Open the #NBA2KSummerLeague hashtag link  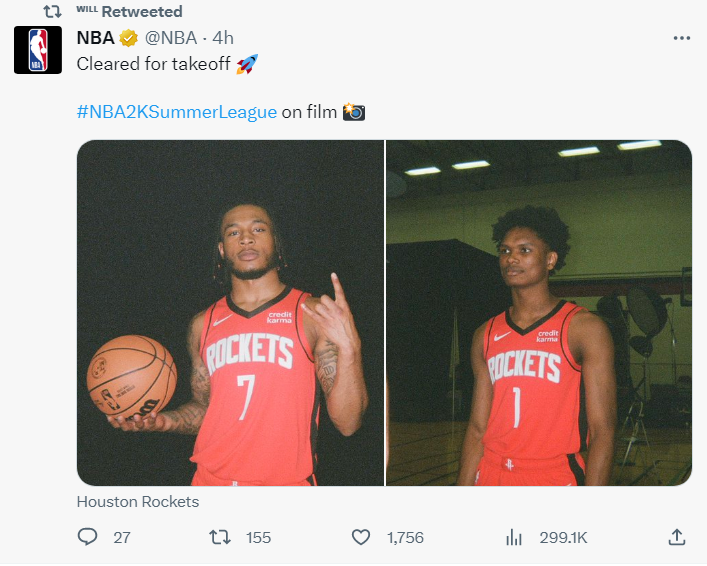[x=176, y=112]
